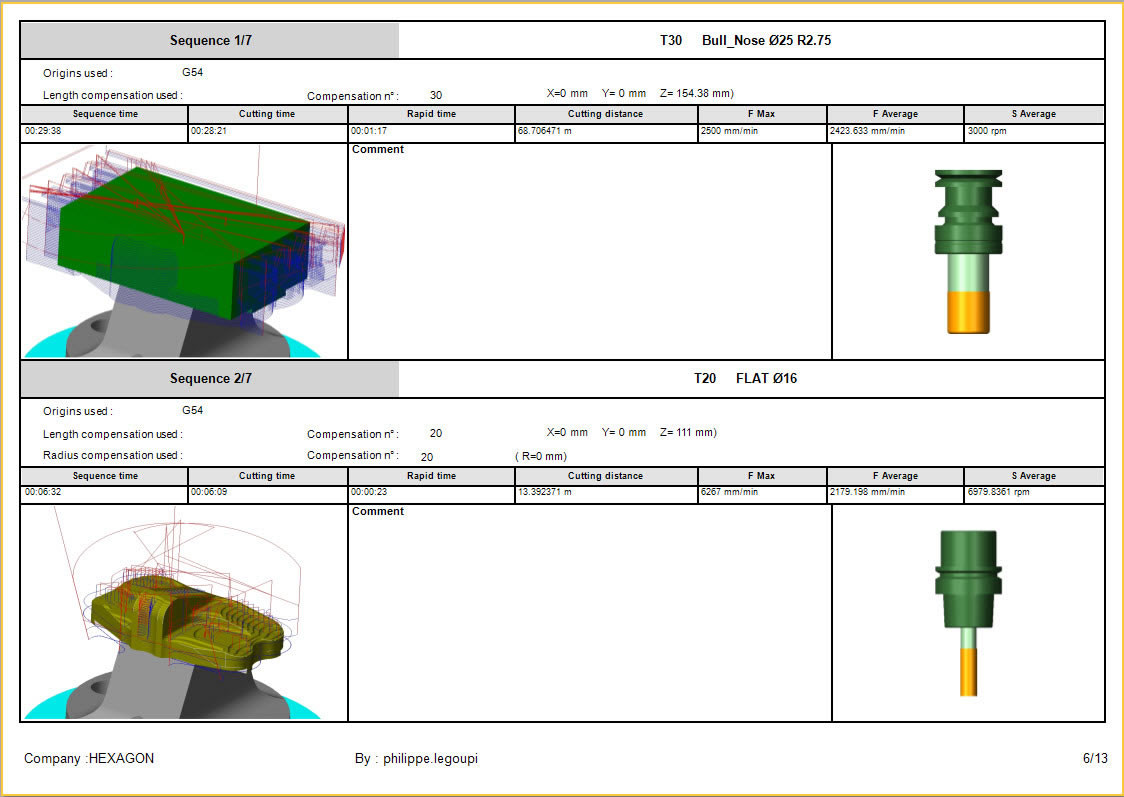Select the 68.706471 m cutting distance cell
The image size is (1124, 797).
545,131
